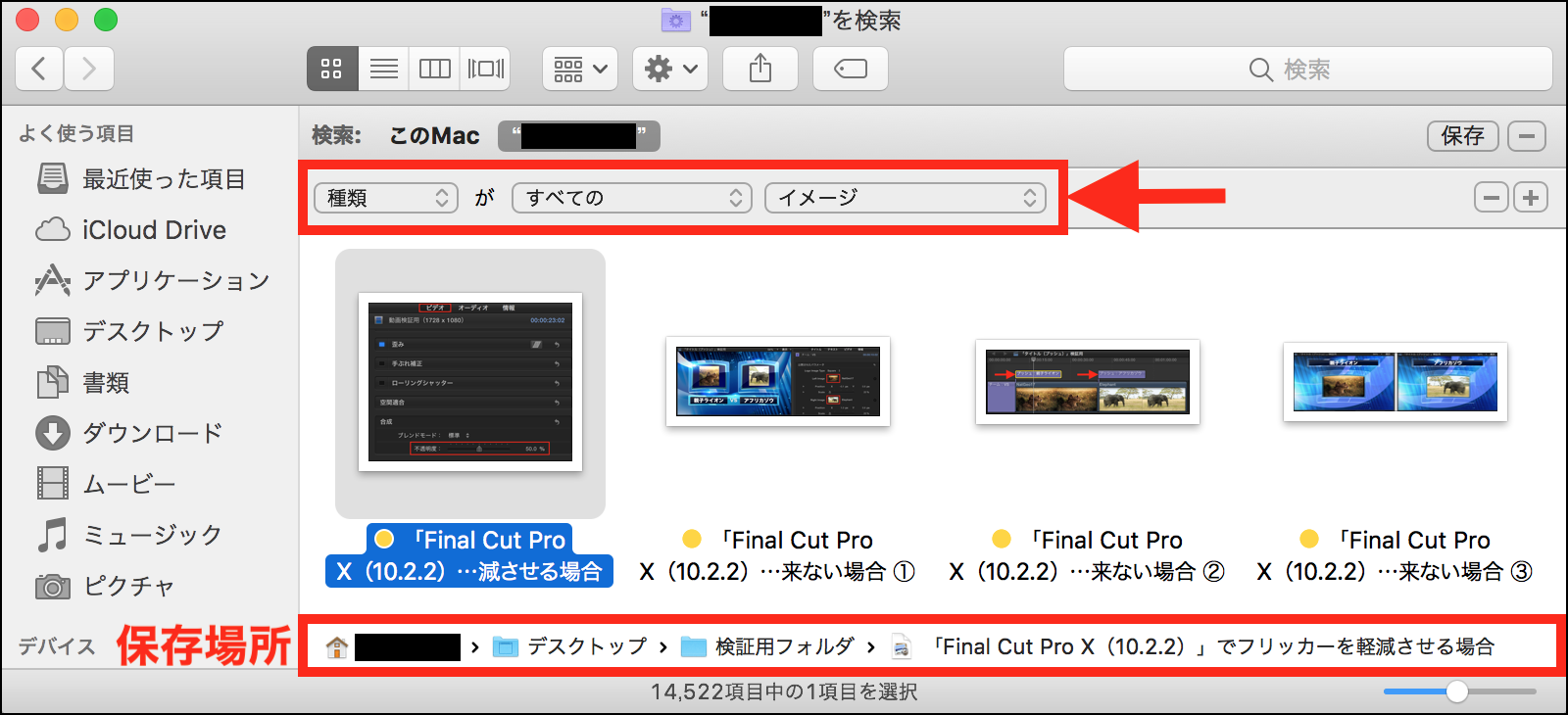Remove the 種類 criteria row
1568x715 pixels.
tap(1492, 198)
